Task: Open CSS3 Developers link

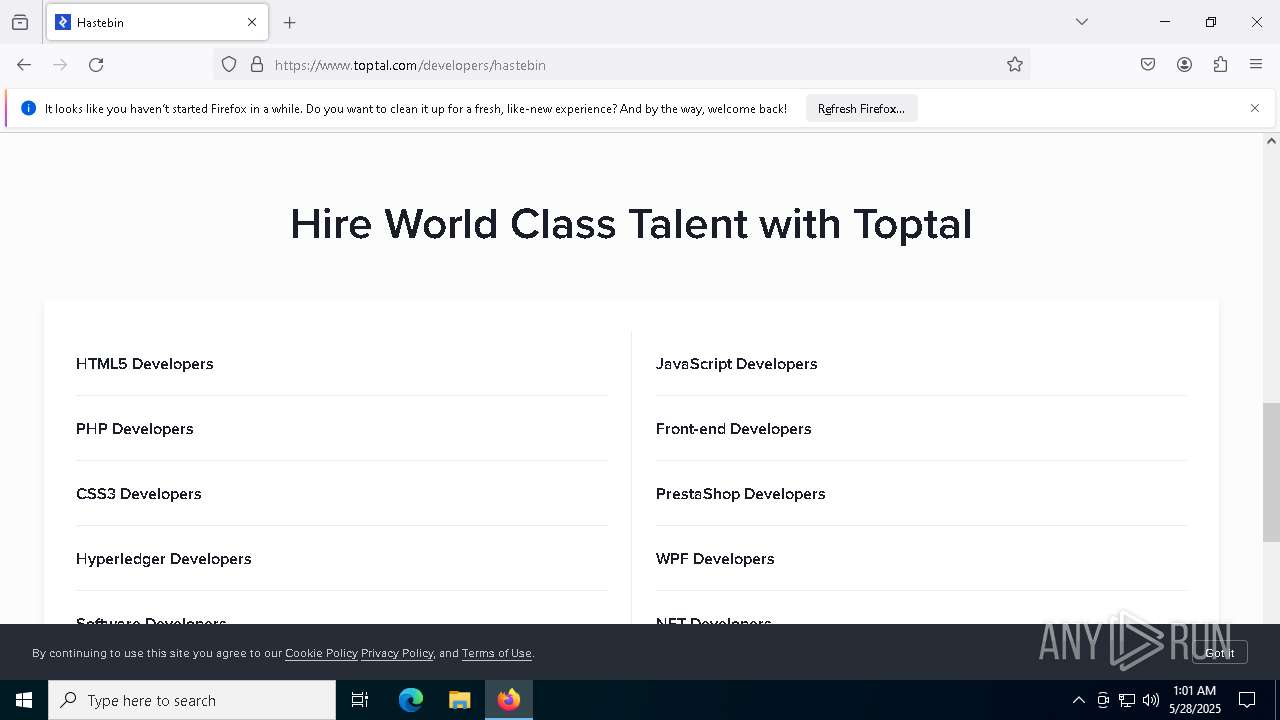Action: coord(139,494)
